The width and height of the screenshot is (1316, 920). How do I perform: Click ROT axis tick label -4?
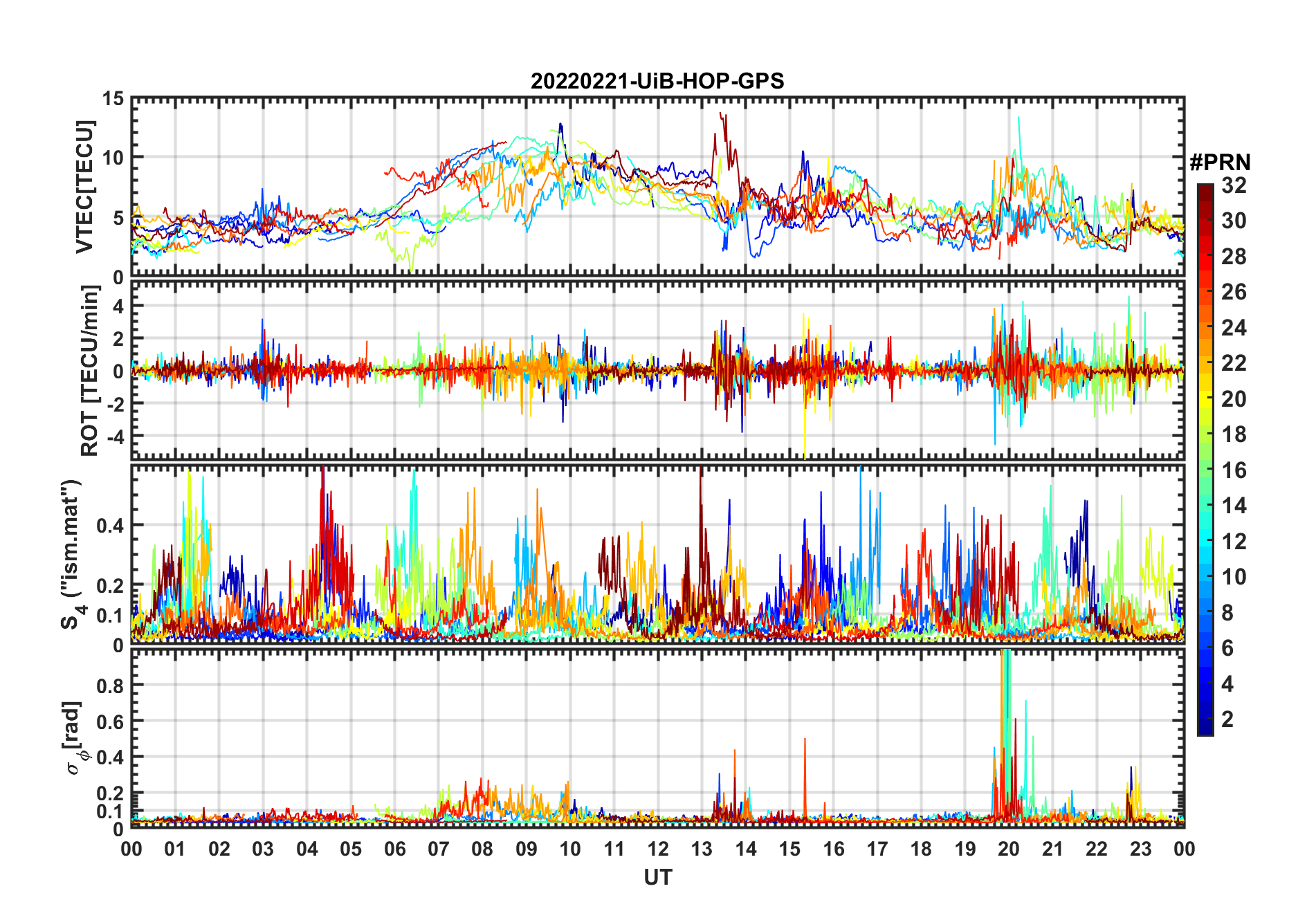point(115,436)
